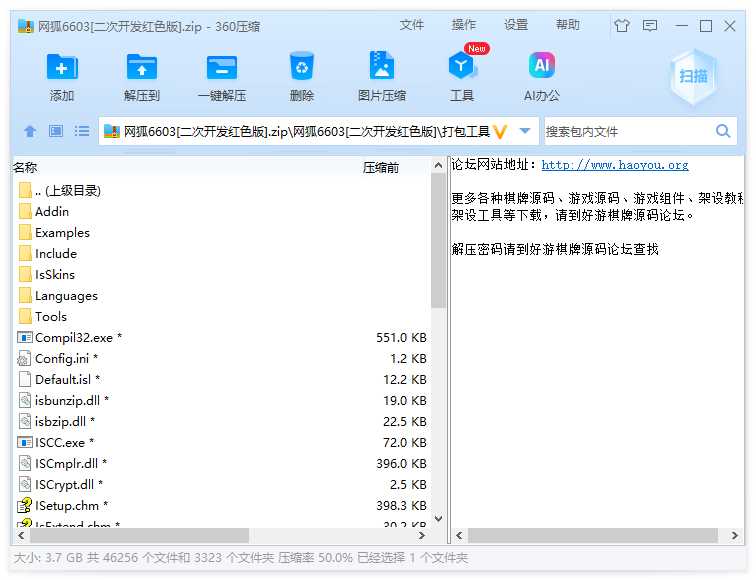The width and height of the screenshot is (756, 580).
Task: Switch to the icon view mode button
Action: click(55, 131)
